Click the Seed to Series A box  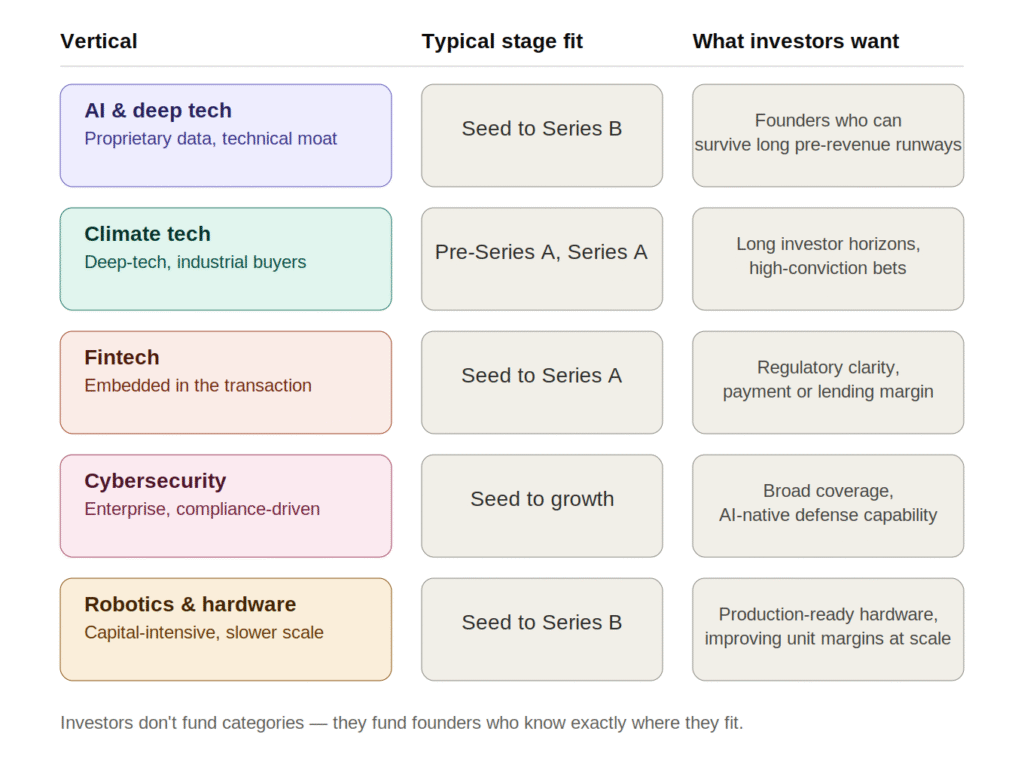tap(542, 382)
